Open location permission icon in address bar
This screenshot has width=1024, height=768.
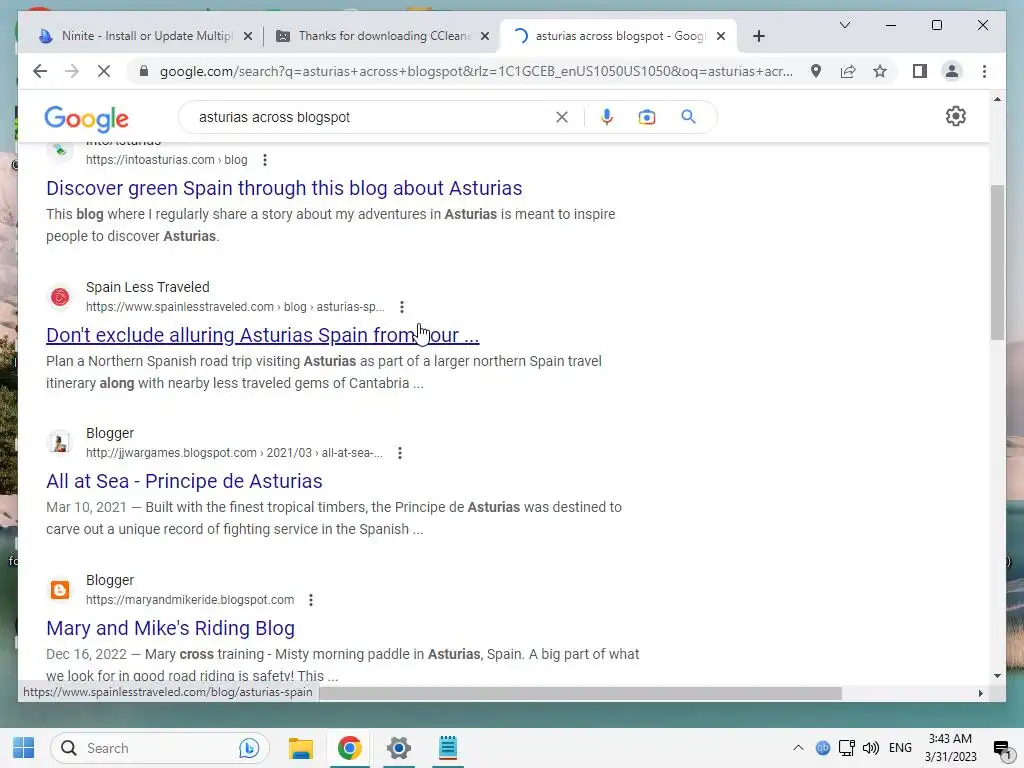[x=816, y=71]
